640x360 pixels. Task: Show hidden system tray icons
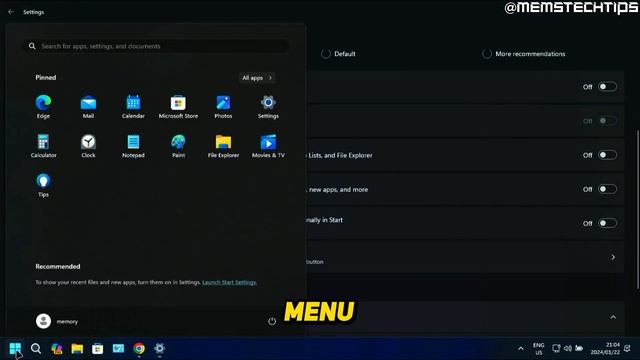pyautogui.click(x=520, y=349)
